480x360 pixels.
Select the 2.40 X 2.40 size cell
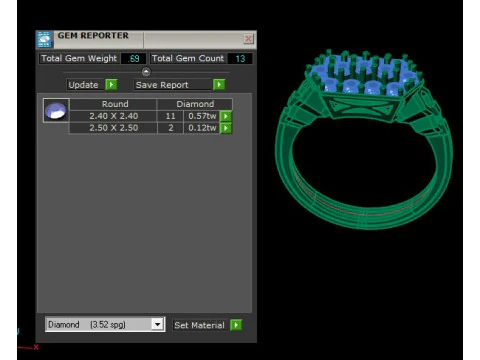(113, 116)
